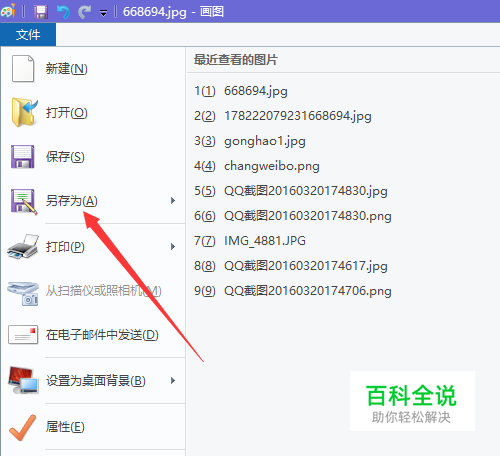Click the checkmark icon for 属性
Viewport: 500px width, 456px height.
click(22, 427)
